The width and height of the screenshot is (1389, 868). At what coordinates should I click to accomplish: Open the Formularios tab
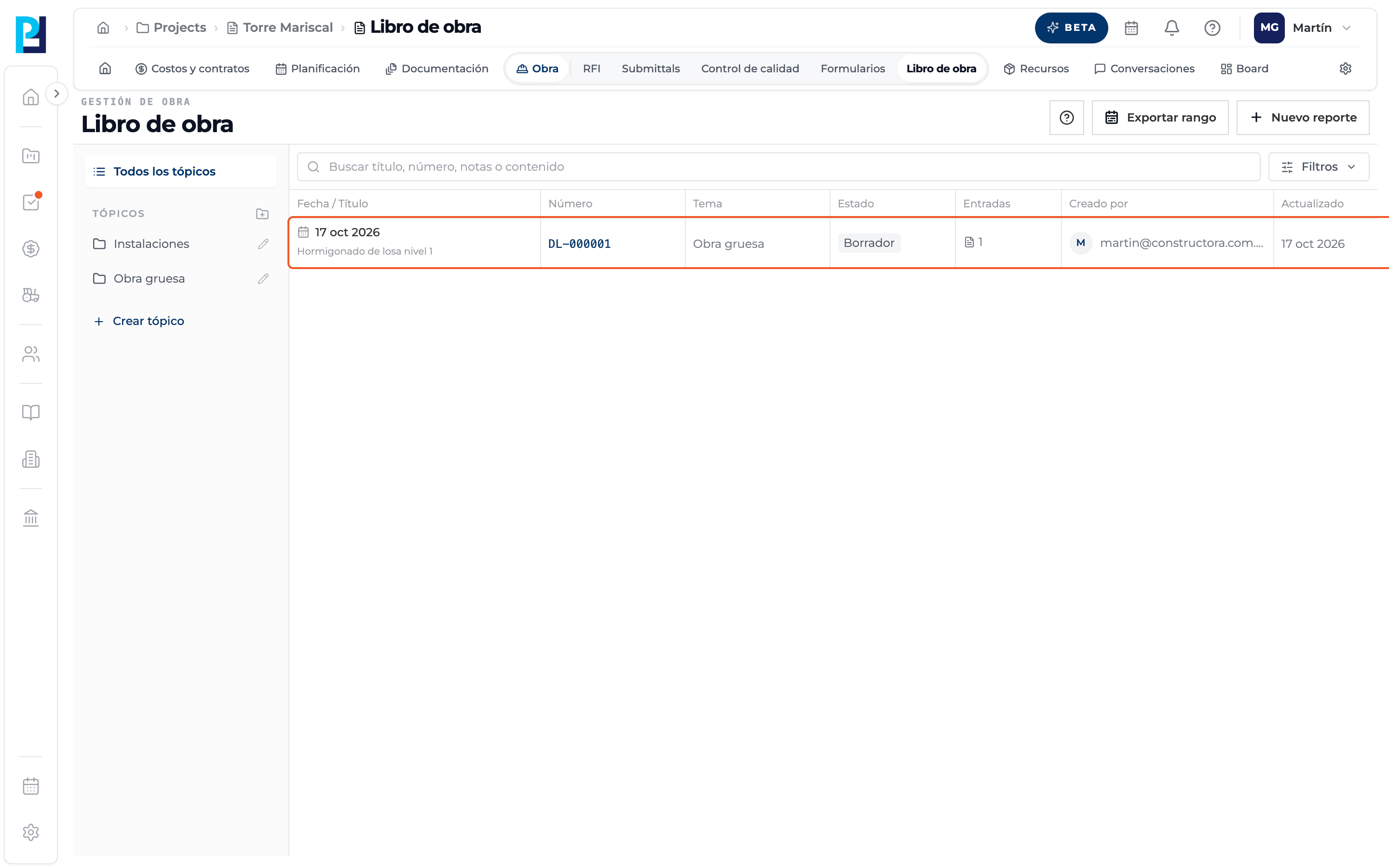(x=852, y=68)
